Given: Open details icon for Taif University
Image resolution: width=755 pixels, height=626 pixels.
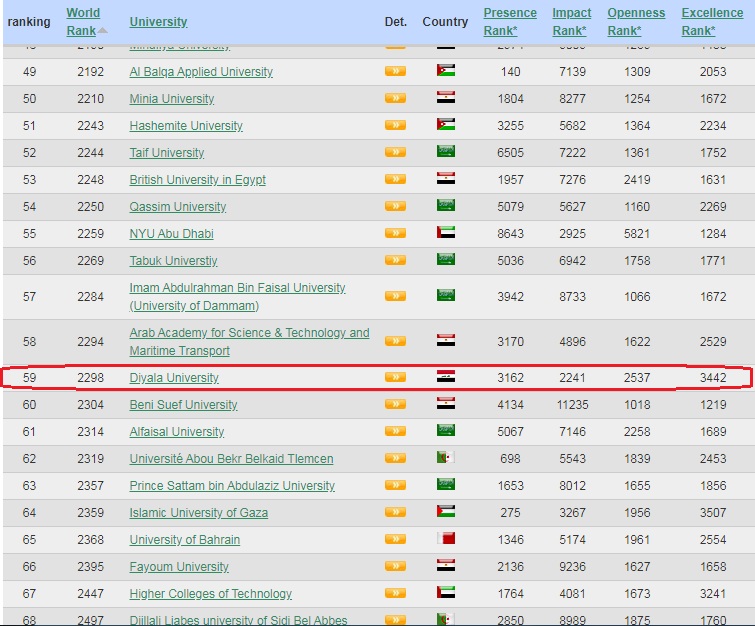Looking at the screenshot, I should [395, 152].
